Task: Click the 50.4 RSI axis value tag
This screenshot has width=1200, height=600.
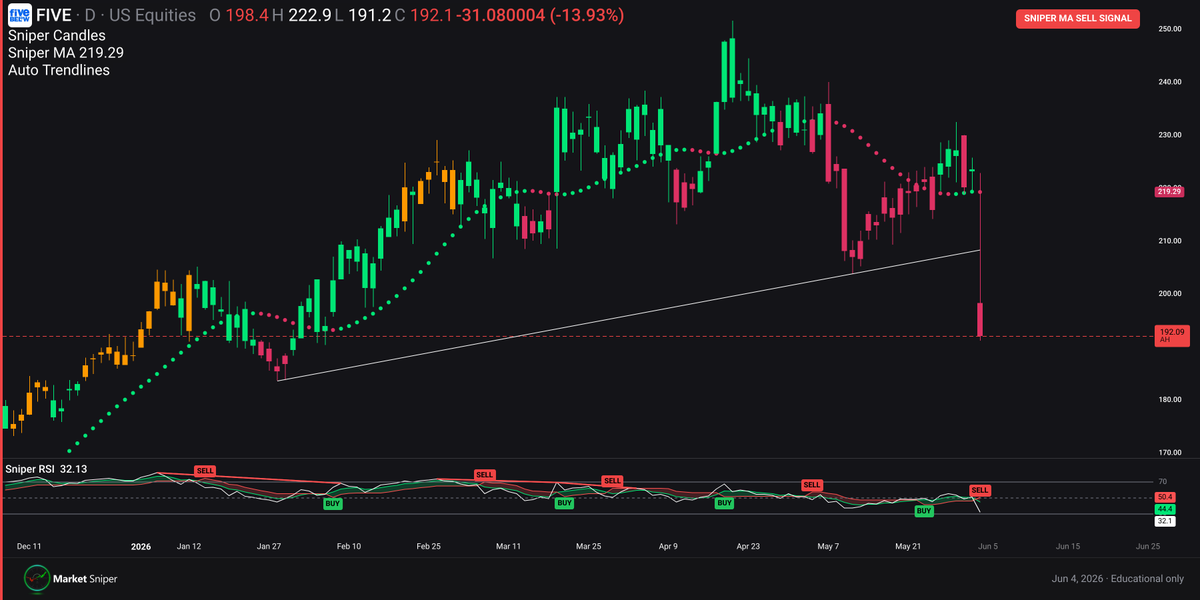Action: click(1163, 496)
